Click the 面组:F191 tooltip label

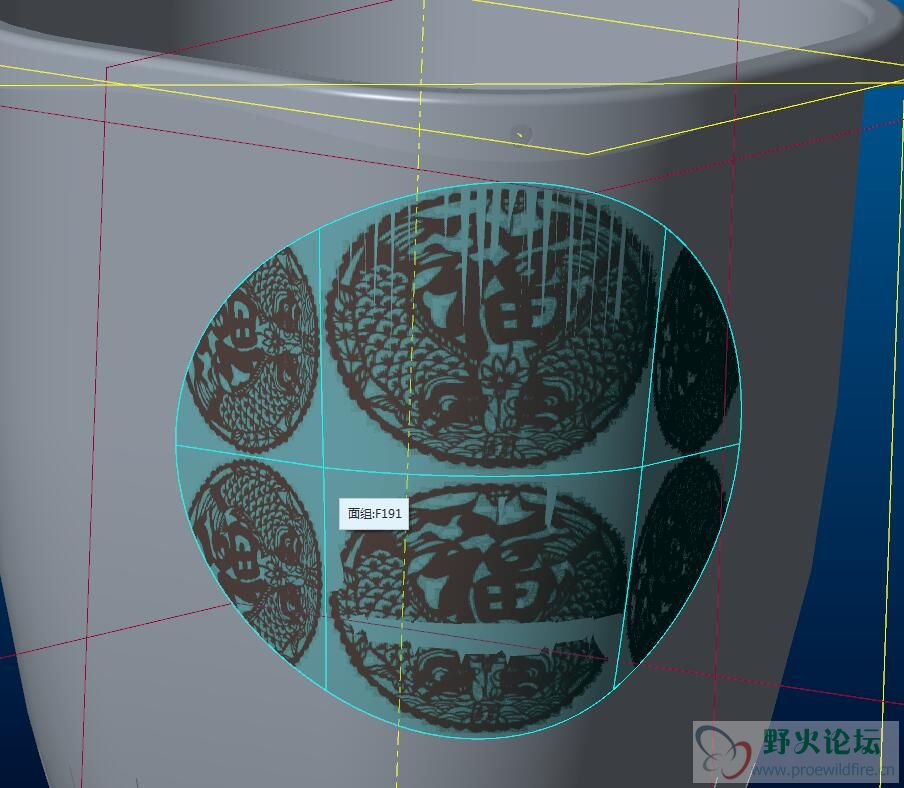[374, 513]
